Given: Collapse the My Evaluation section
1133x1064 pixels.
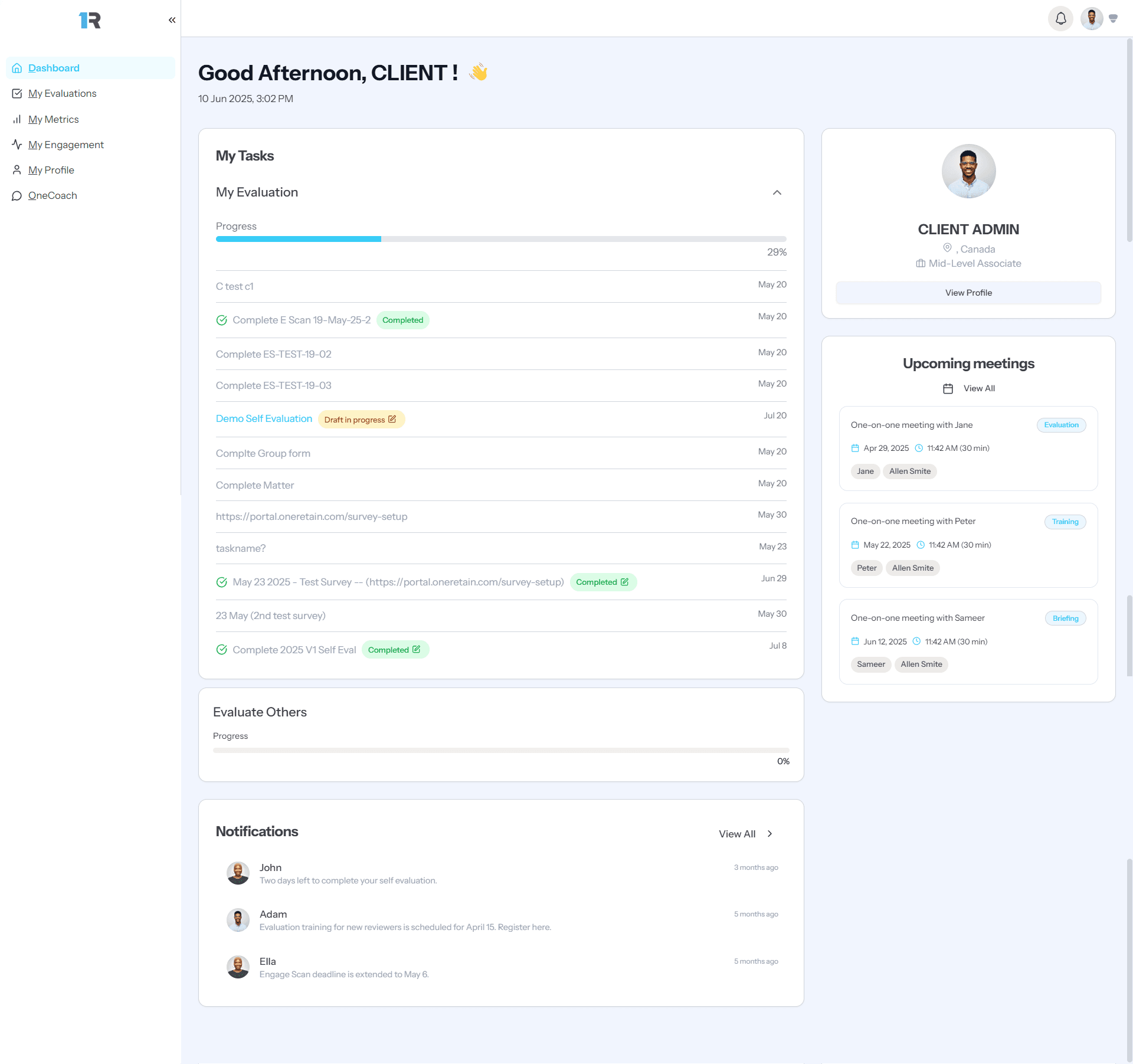Looking at the screenshot, I should point(777,192).
